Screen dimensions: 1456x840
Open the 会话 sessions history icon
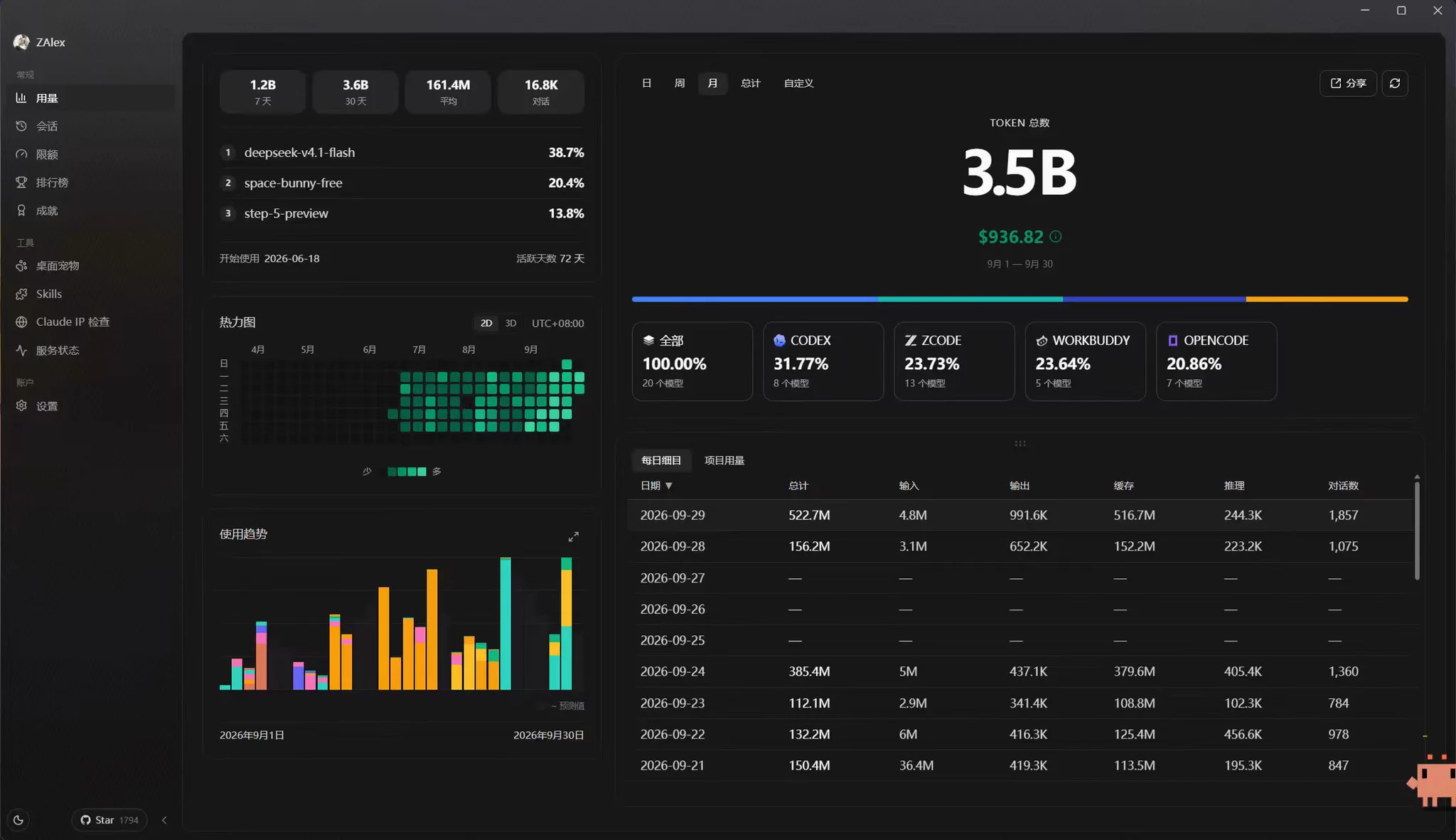pos(21,126)
